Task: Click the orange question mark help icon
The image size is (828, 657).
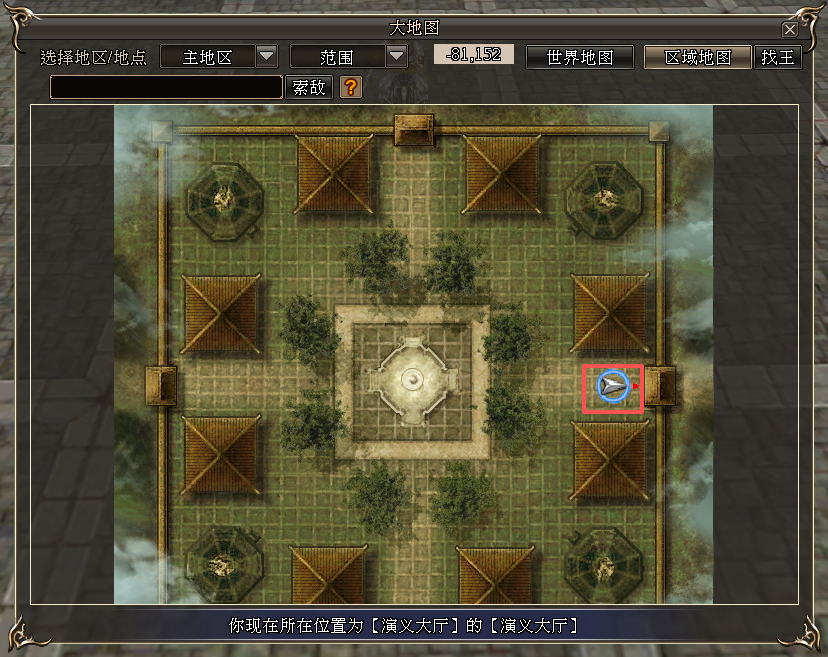Action: point(350,87)
